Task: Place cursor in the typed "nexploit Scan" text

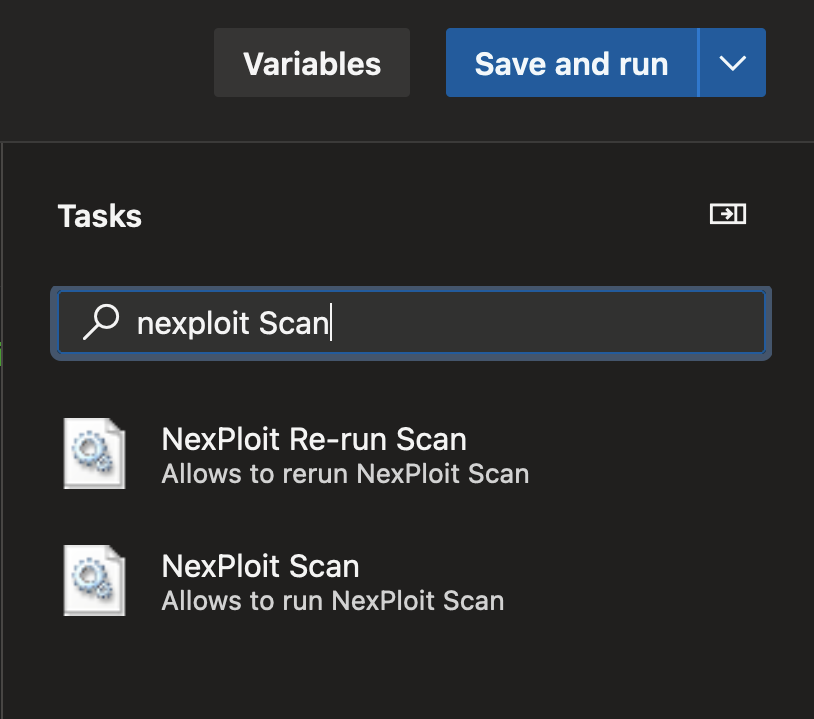Action: (233, 323)
